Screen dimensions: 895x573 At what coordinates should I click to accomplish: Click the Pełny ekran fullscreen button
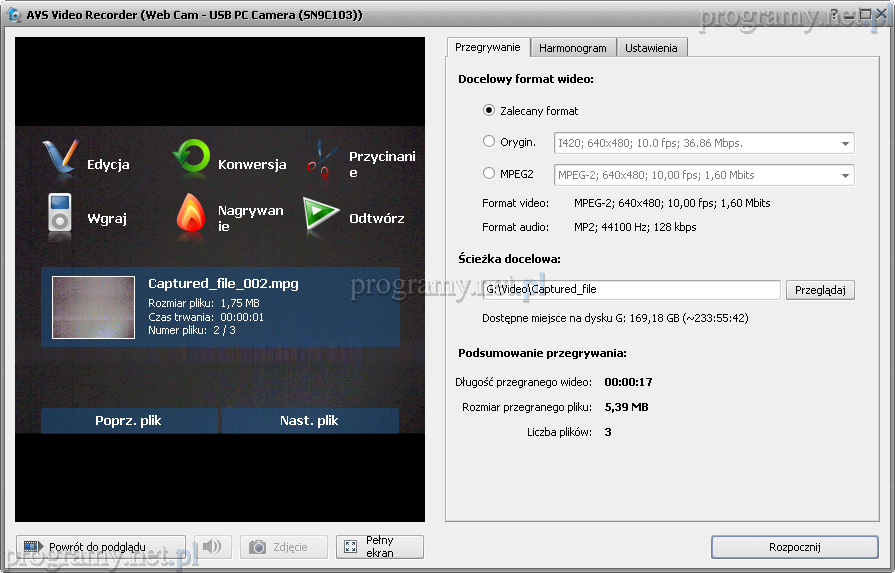pyautogui.click(x=380, y=547)
